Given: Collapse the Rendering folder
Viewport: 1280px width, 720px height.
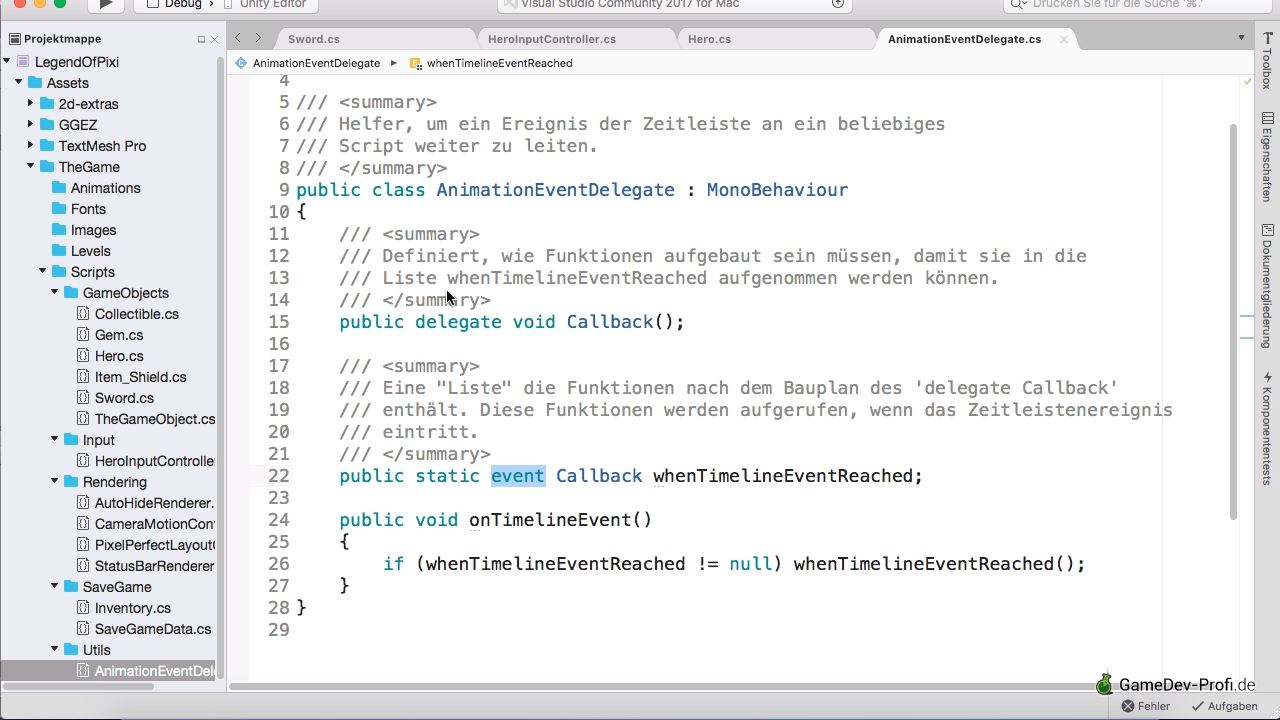Looking at the screenshot, I should pos(54,482).
